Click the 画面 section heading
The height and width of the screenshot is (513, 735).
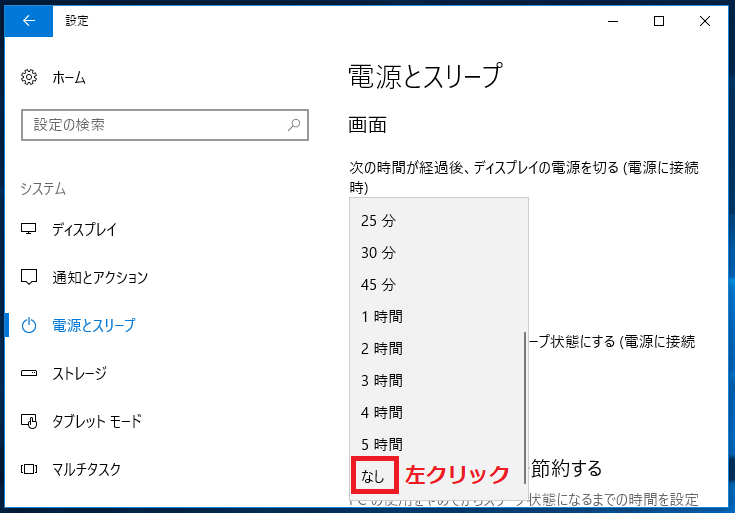coord(368,125)
